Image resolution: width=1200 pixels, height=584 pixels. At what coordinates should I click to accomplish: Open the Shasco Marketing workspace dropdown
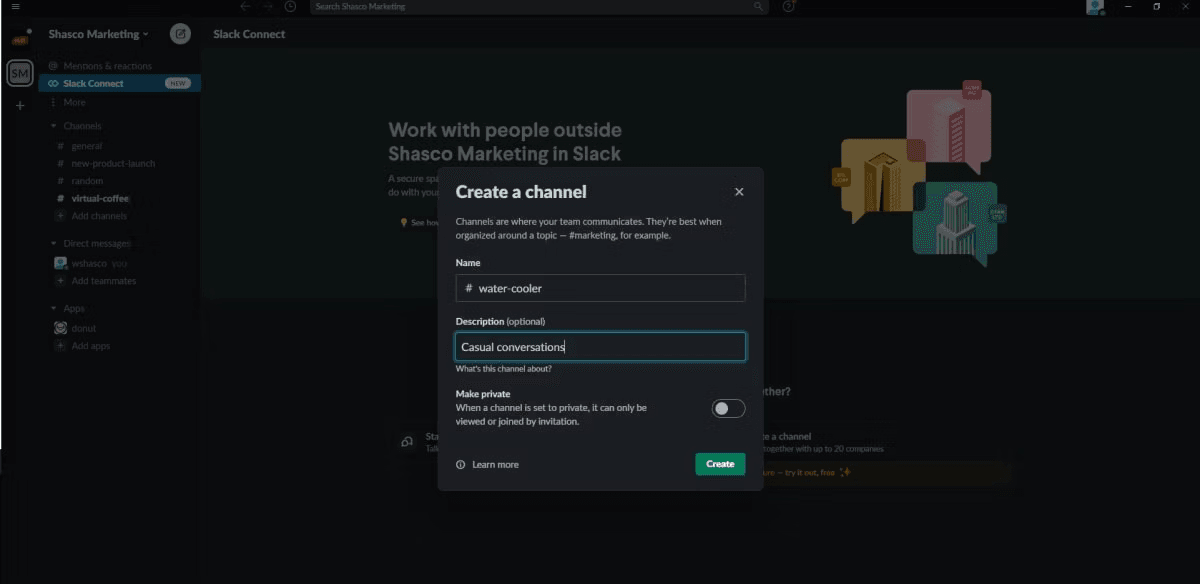[98, 34]
